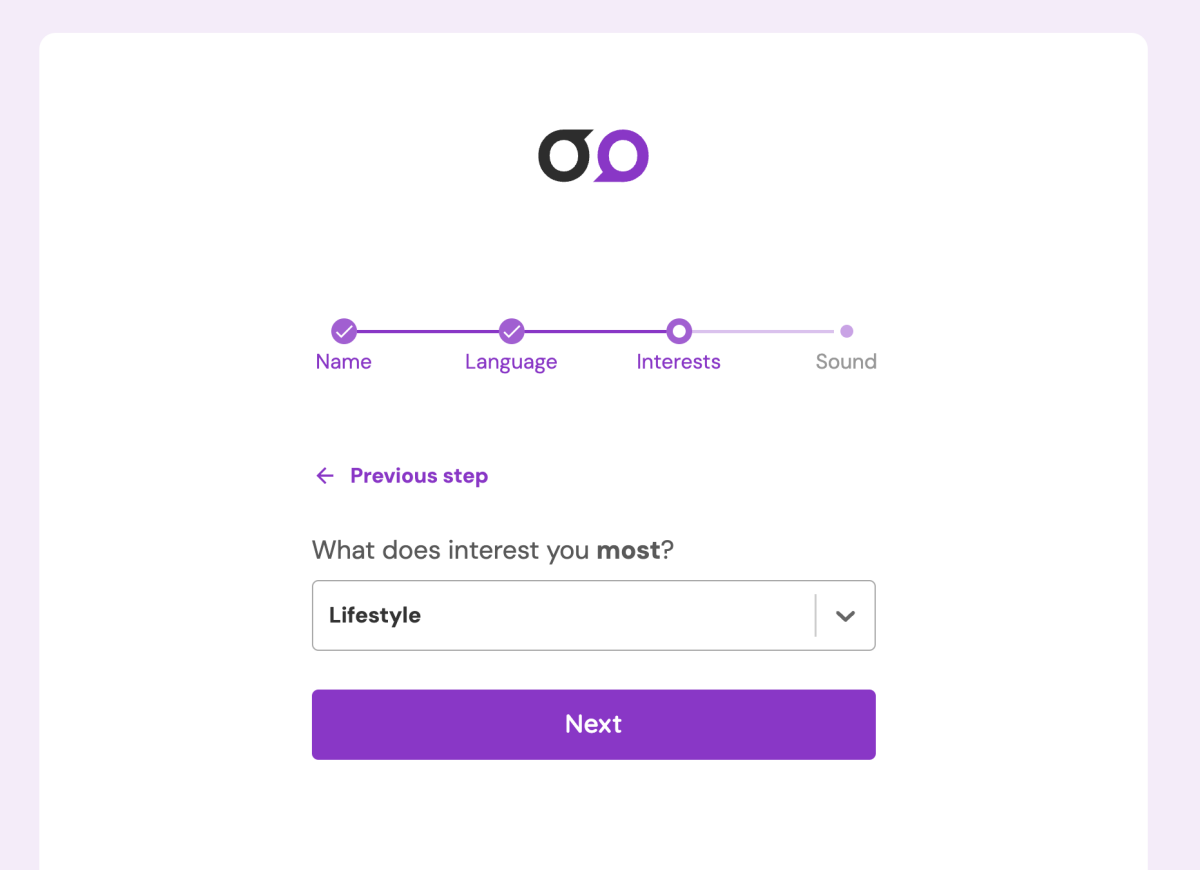Screen dimensions: 1200x870
Task: Click the purple speech bubble logo half
Action: click(622, 157)
